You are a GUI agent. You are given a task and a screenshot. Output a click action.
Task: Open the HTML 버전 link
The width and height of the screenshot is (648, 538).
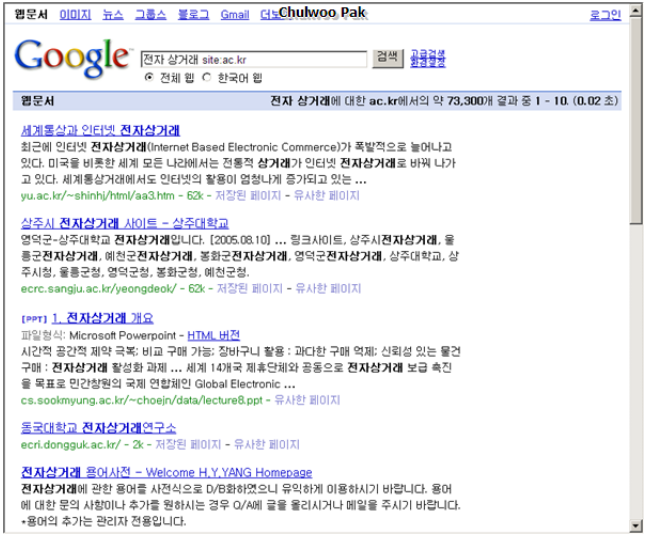coord(214,335)
